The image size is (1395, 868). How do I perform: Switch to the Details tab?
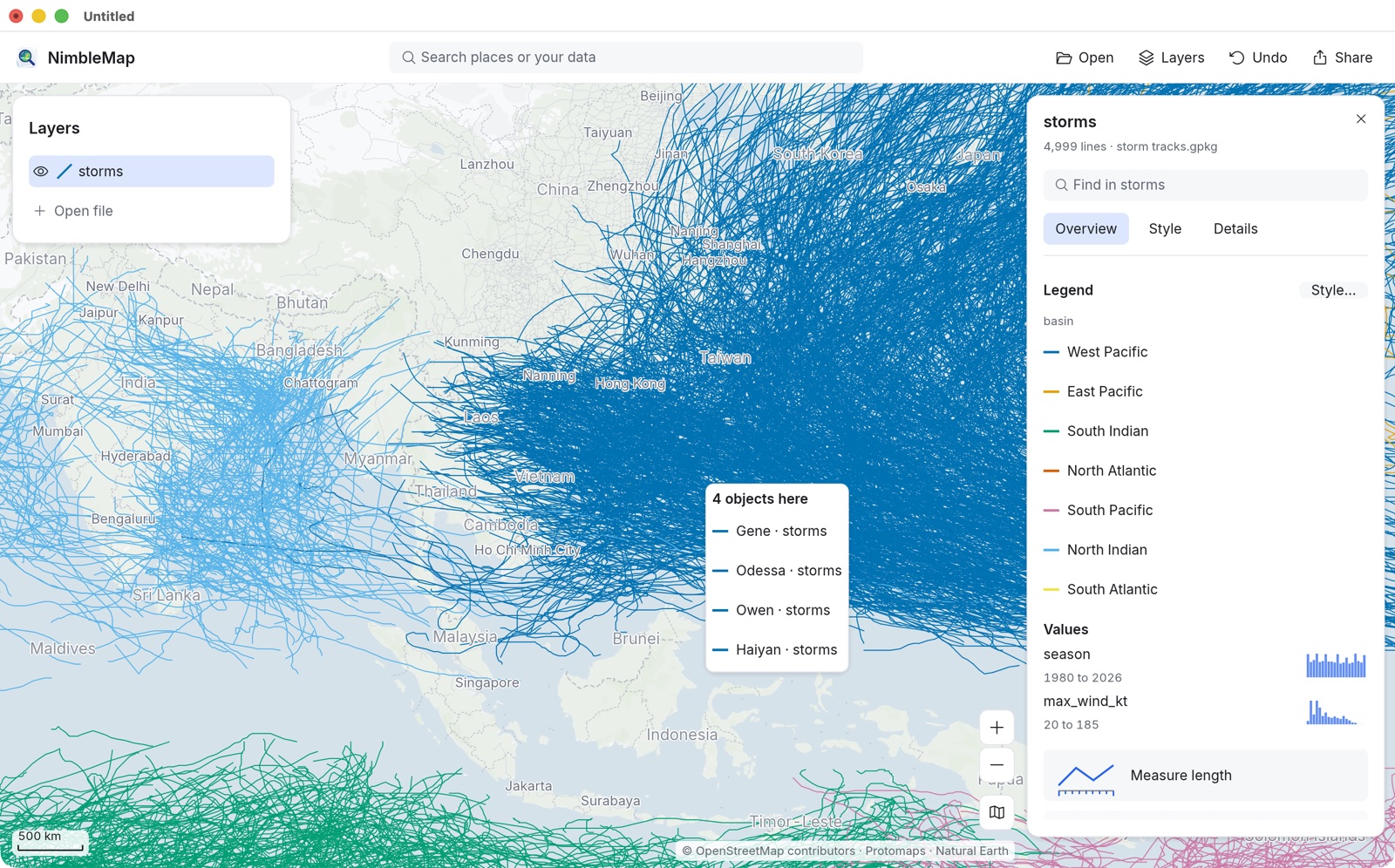pos(1235,229)
